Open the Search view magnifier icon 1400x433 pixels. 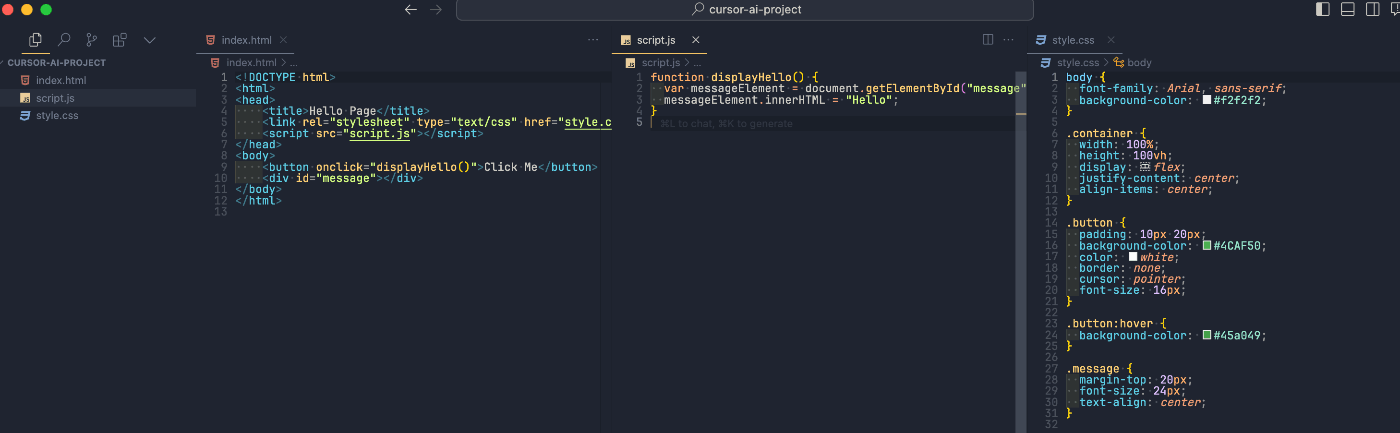(x=64, y=40)
